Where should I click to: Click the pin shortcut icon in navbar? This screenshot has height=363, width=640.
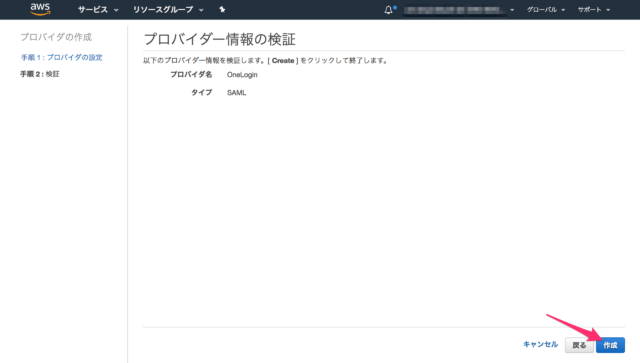[x=222, y=9]
